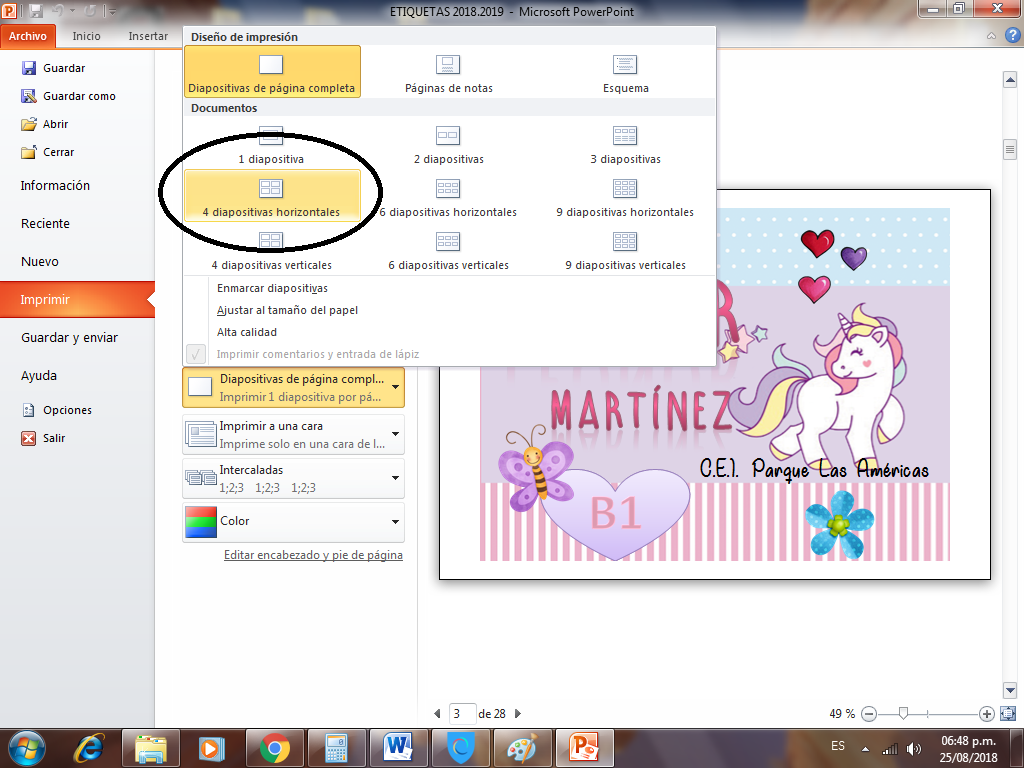
Task: Select 4 diapositivas horizontales layout
Action: pos(272,196)
